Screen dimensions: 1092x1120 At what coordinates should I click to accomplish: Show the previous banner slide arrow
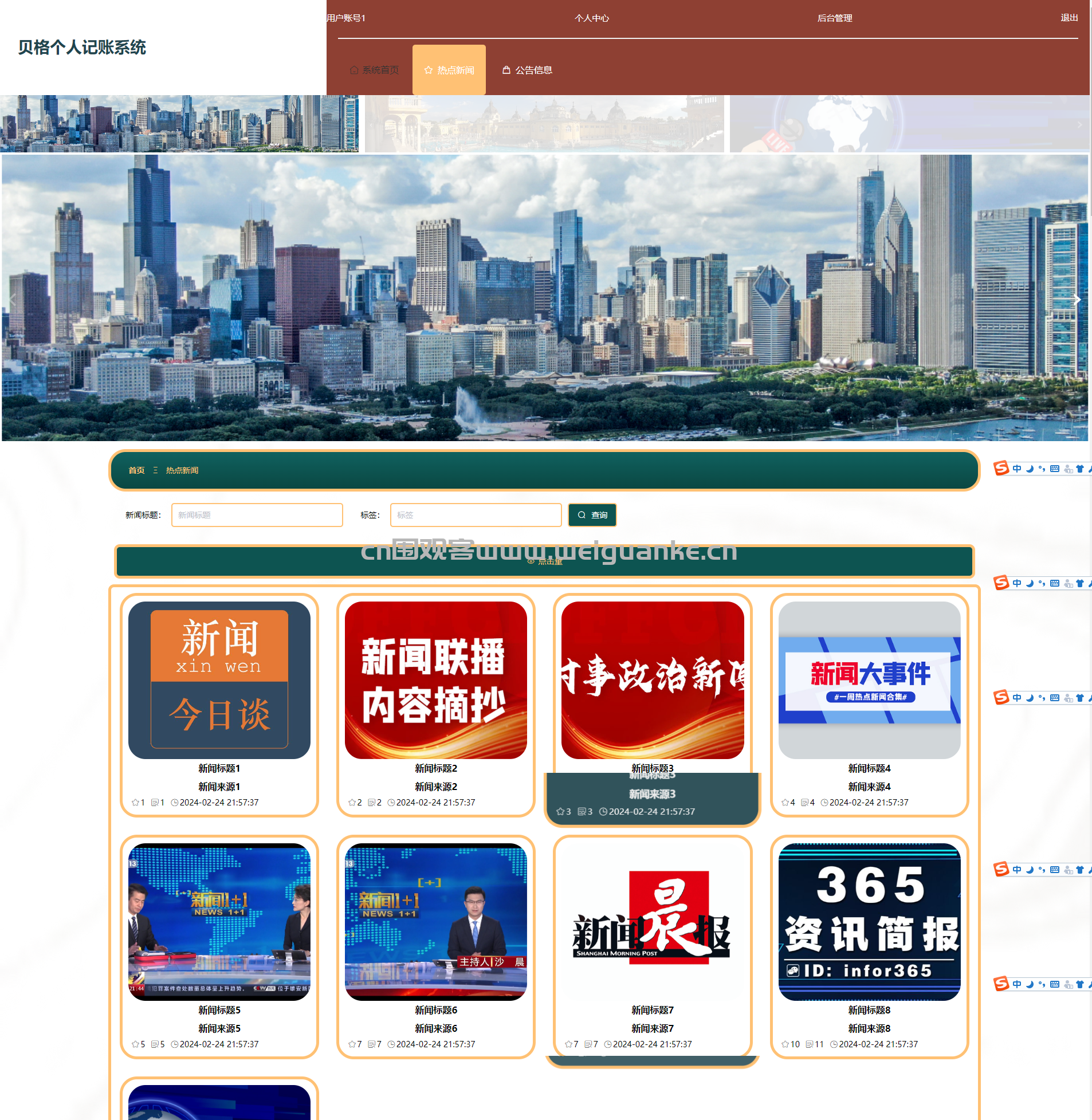[12, 299]
